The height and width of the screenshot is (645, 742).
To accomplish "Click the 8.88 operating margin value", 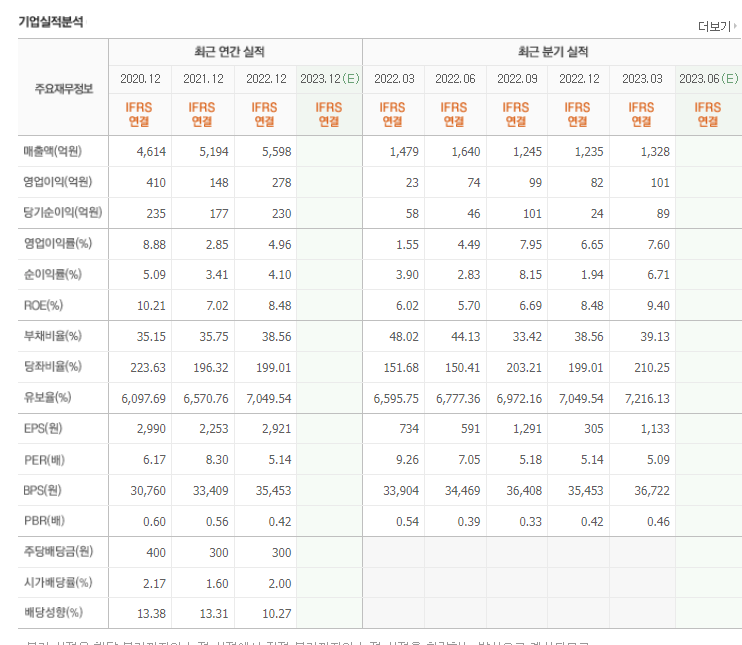I will point(154,245).
